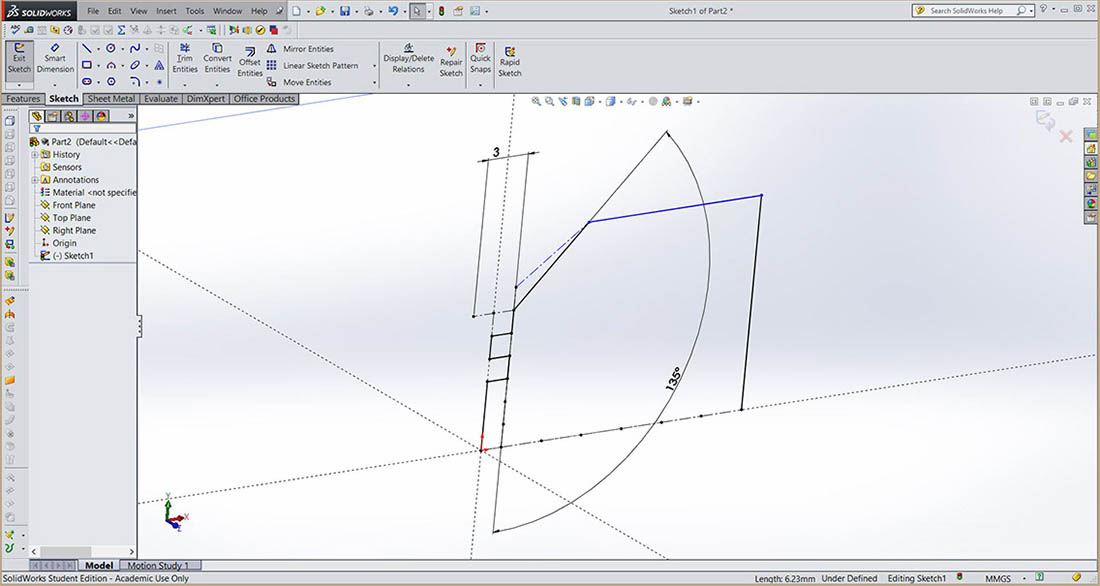1100x586 pixels.
Task: Open the Linear Sketch Pattern dropdown arrow
Action: [374, 66]
